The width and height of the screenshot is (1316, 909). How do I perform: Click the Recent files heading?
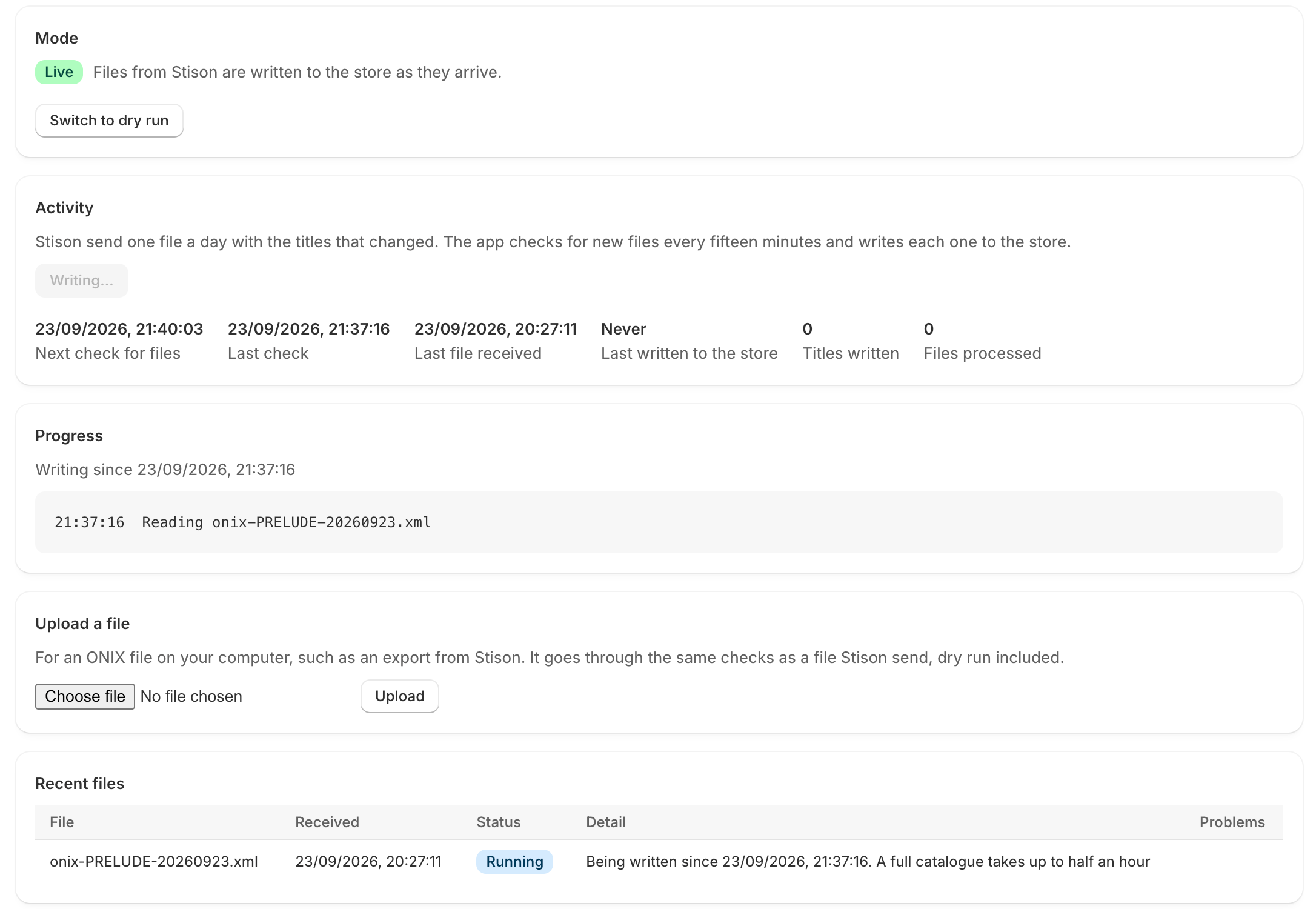[x=80, y=784]
